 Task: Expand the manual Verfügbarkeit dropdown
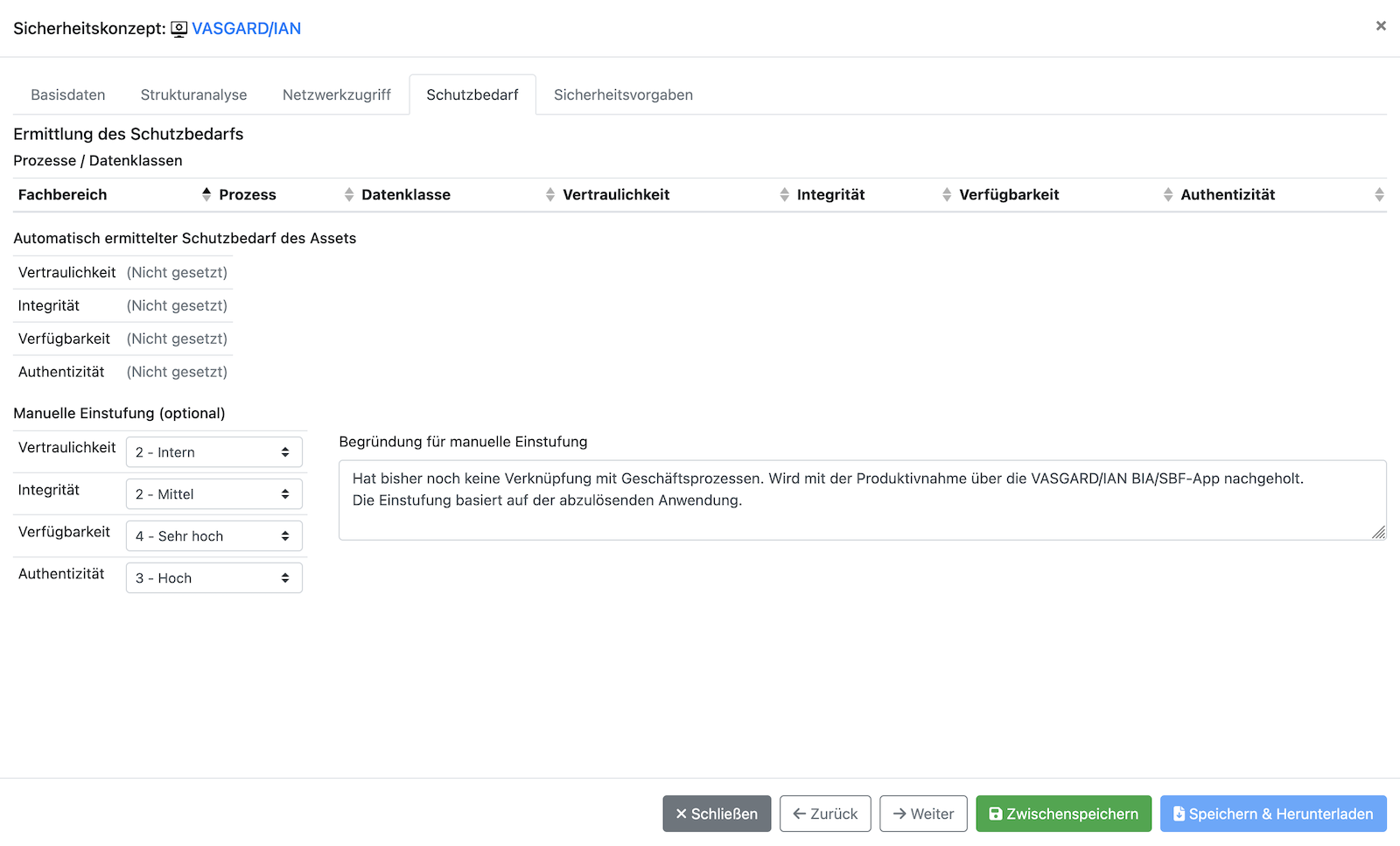214,536
